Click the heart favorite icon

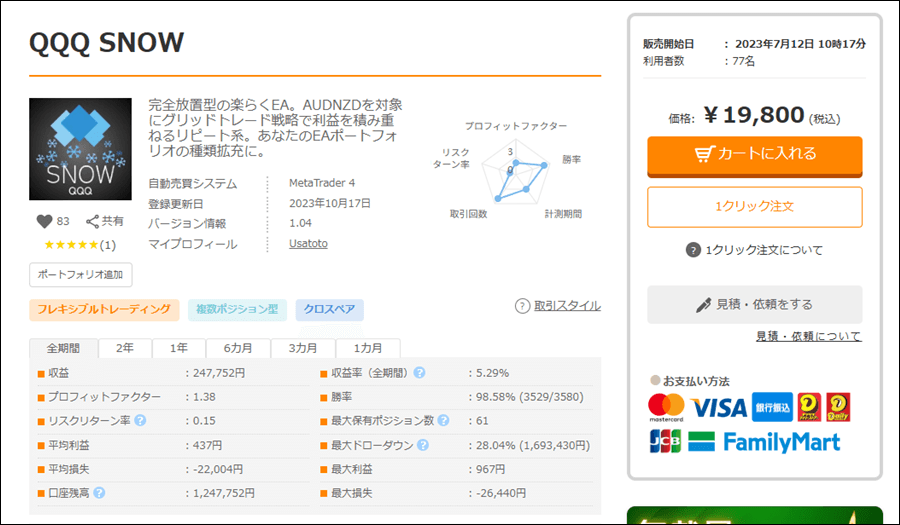point(44,222)
